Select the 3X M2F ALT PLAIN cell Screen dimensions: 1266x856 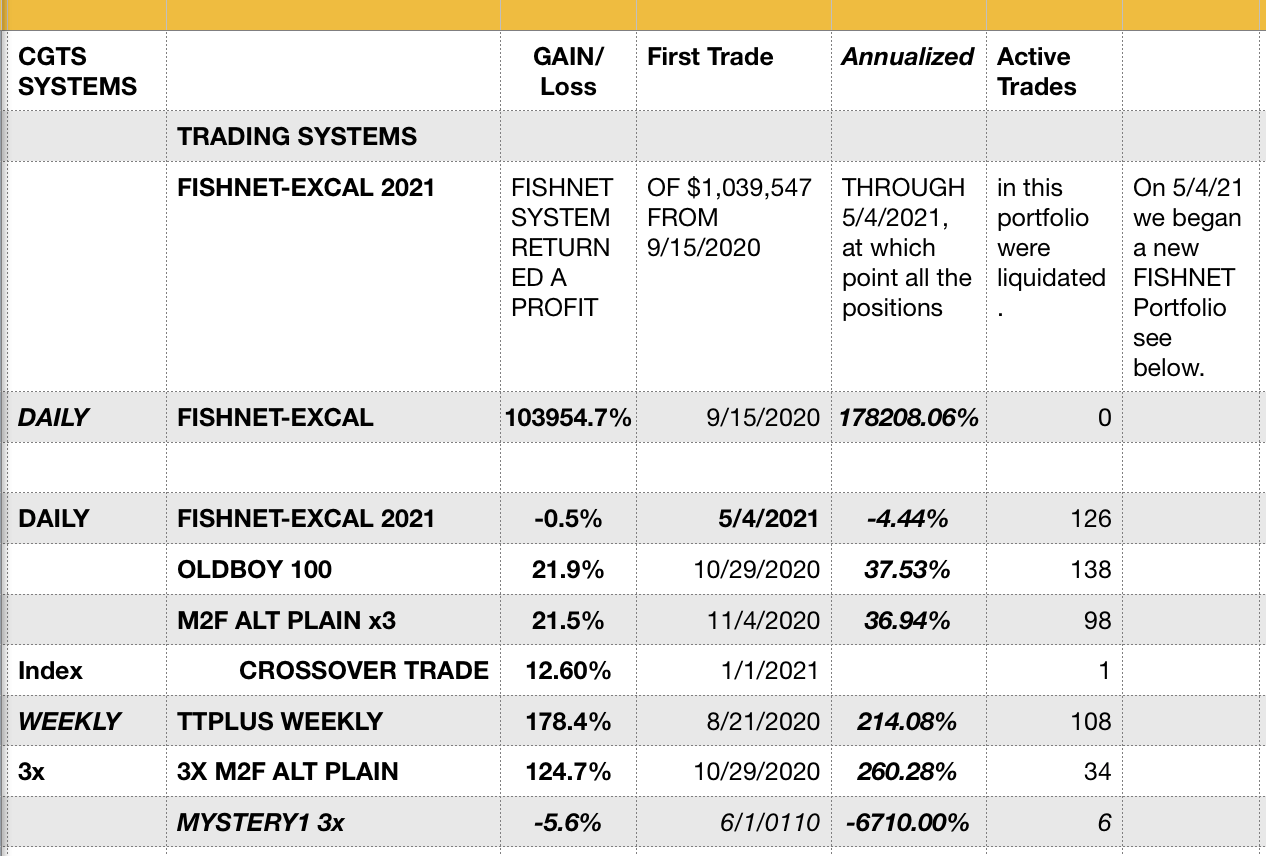(x=288, y=772)
